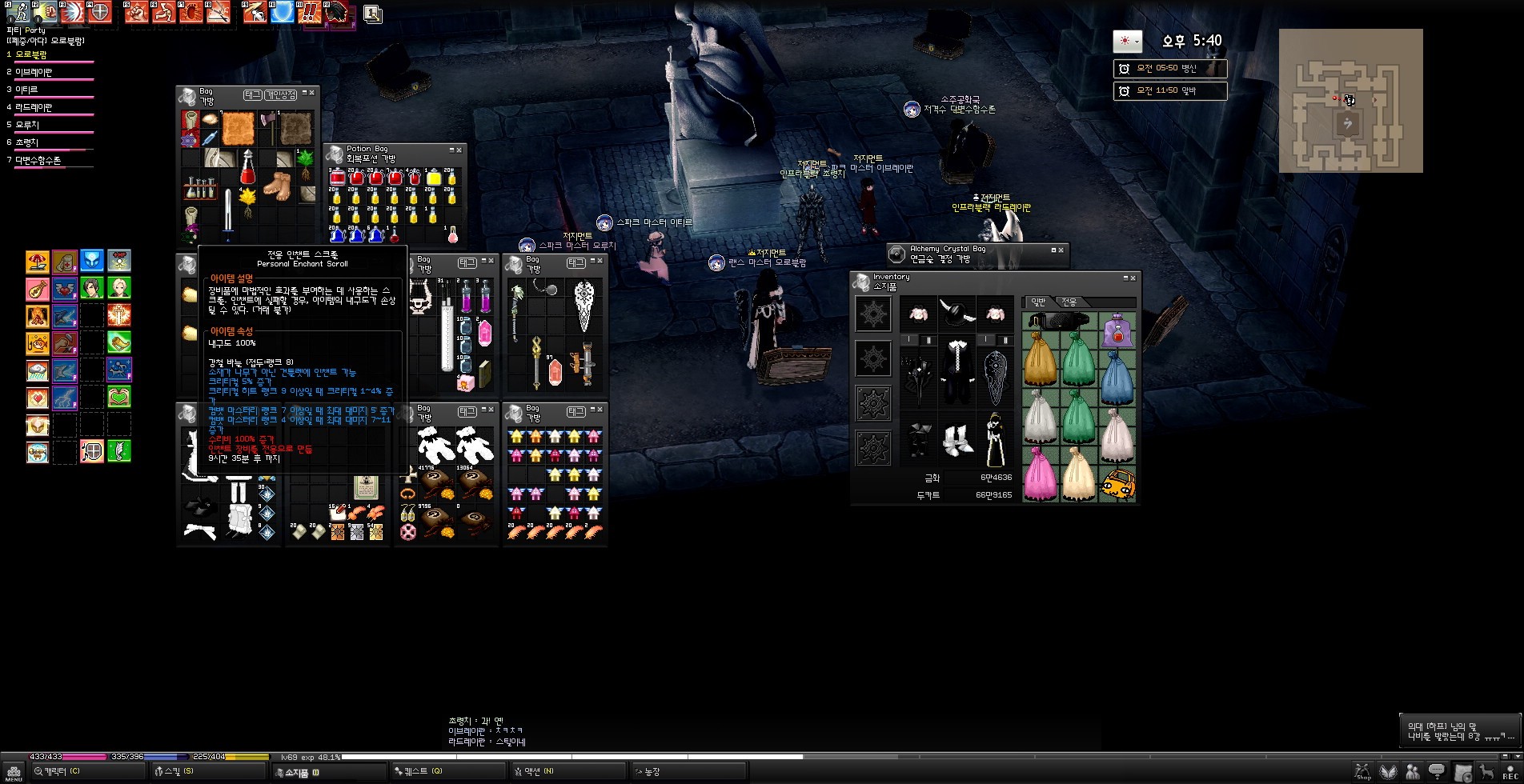Toggle right-hand weapon slot I
The image size is (1524, 784).
coord(909,340)
